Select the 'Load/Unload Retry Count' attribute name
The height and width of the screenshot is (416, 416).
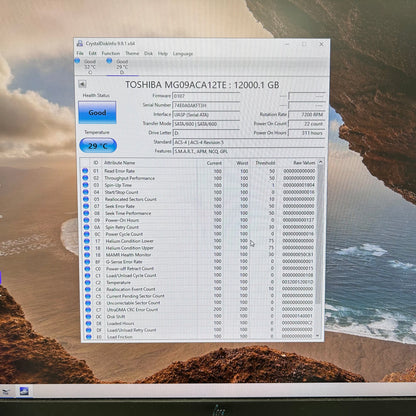[131, 330]
